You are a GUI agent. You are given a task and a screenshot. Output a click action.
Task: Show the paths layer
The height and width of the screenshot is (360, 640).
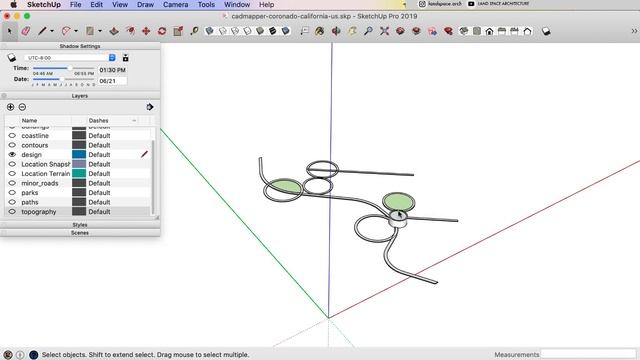click(12, 202)
